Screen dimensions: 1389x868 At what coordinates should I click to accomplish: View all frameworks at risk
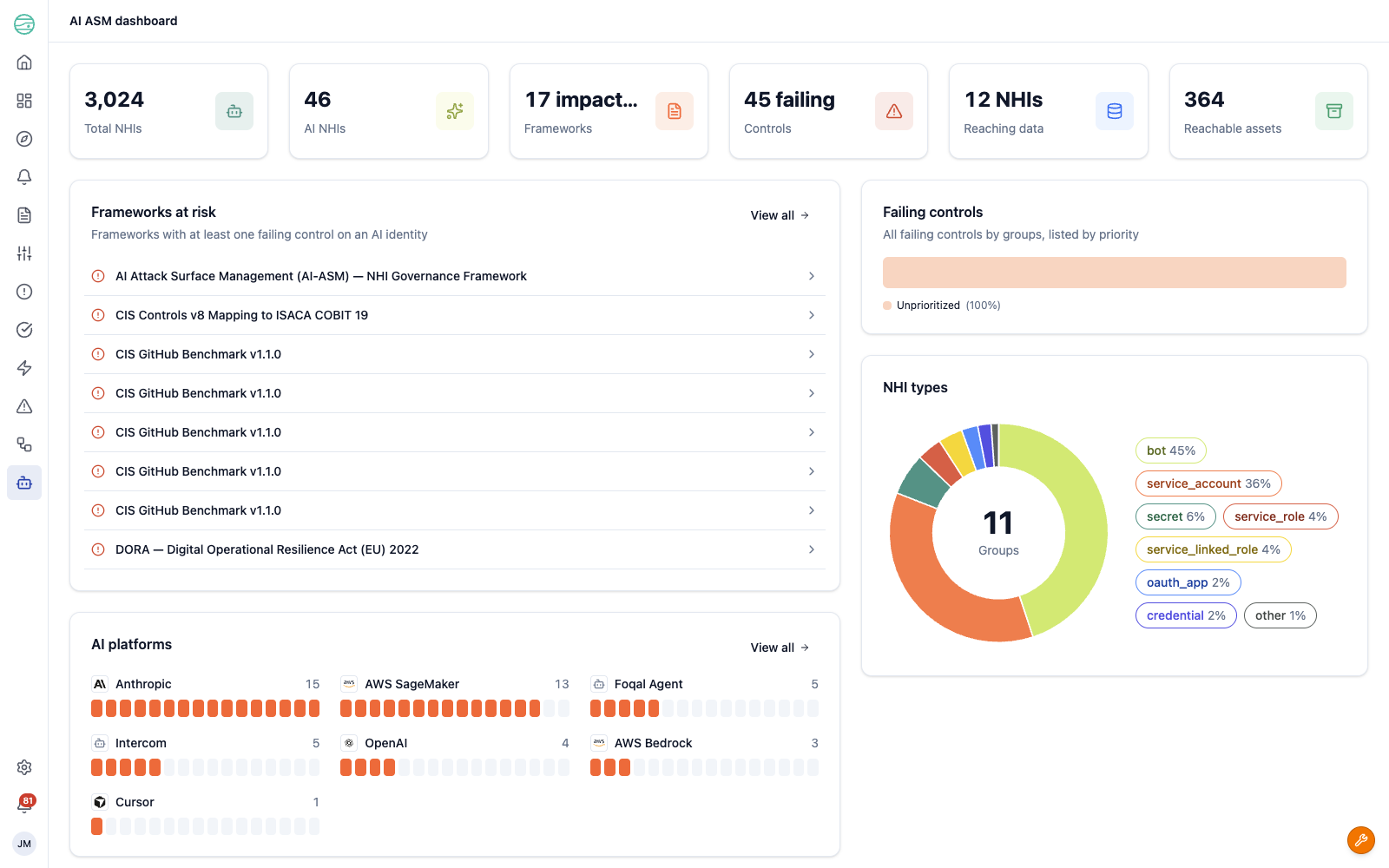point(780,215)
